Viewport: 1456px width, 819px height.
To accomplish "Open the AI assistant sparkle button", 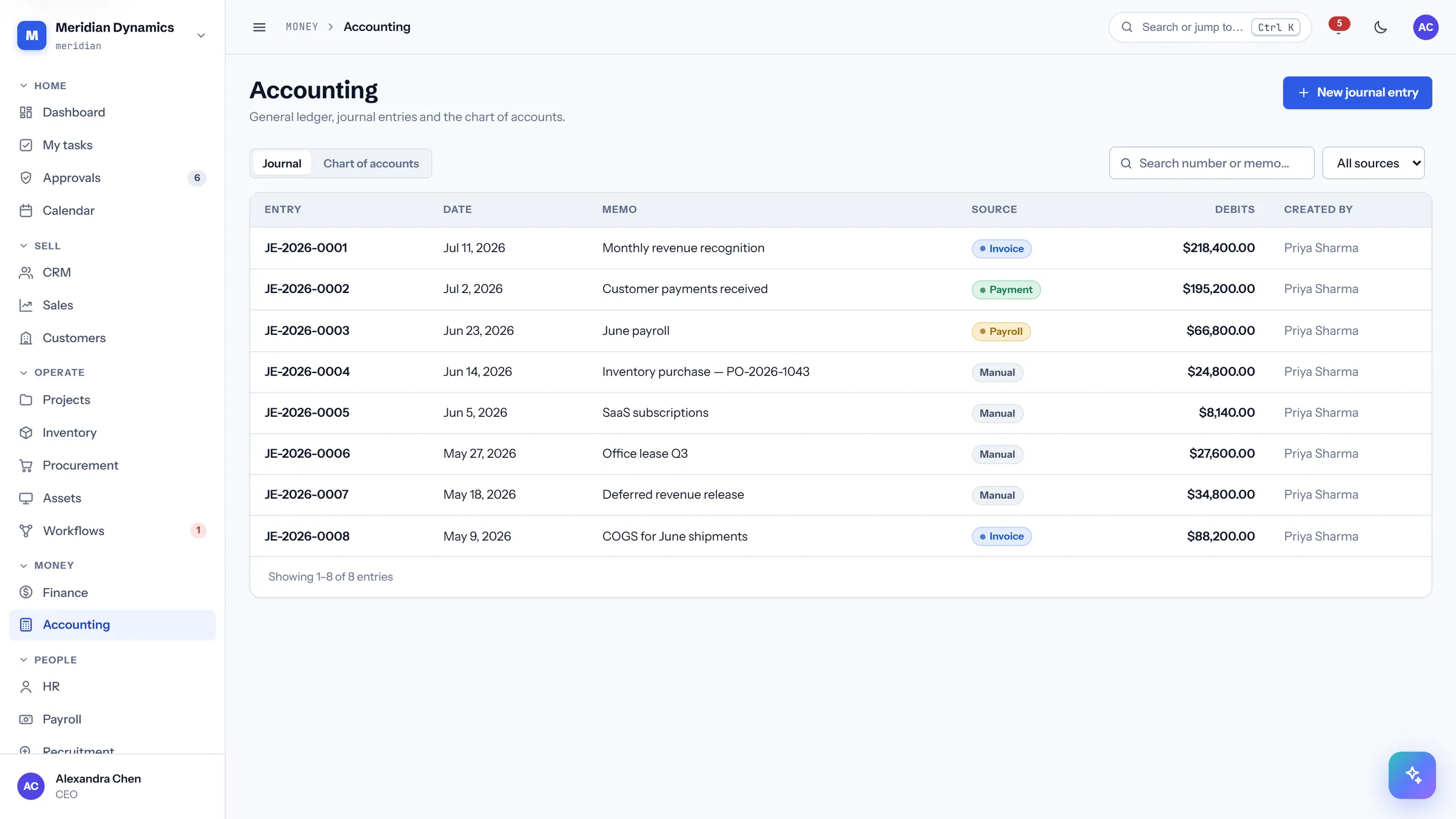I will click(x=1412, y=775).
